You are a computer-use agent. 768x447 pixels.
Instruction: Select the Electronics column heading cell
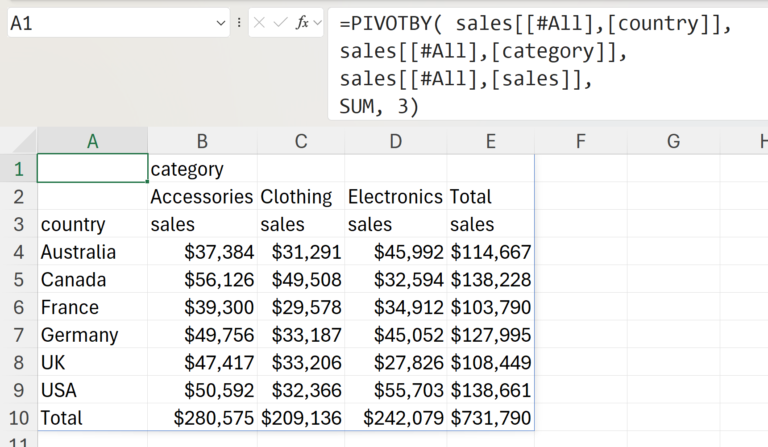(395, 197)
